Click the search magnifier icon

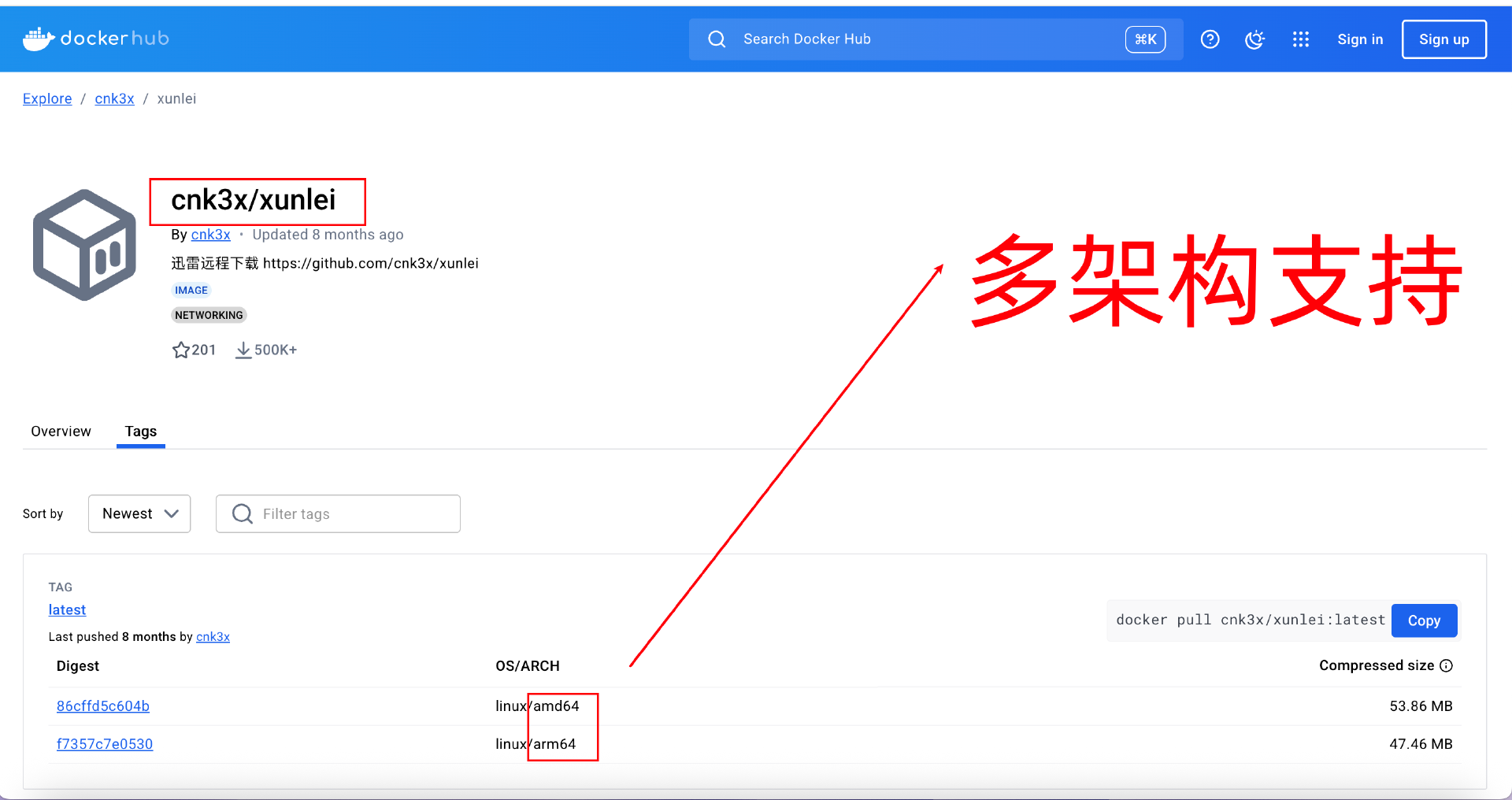coord(716,39)
